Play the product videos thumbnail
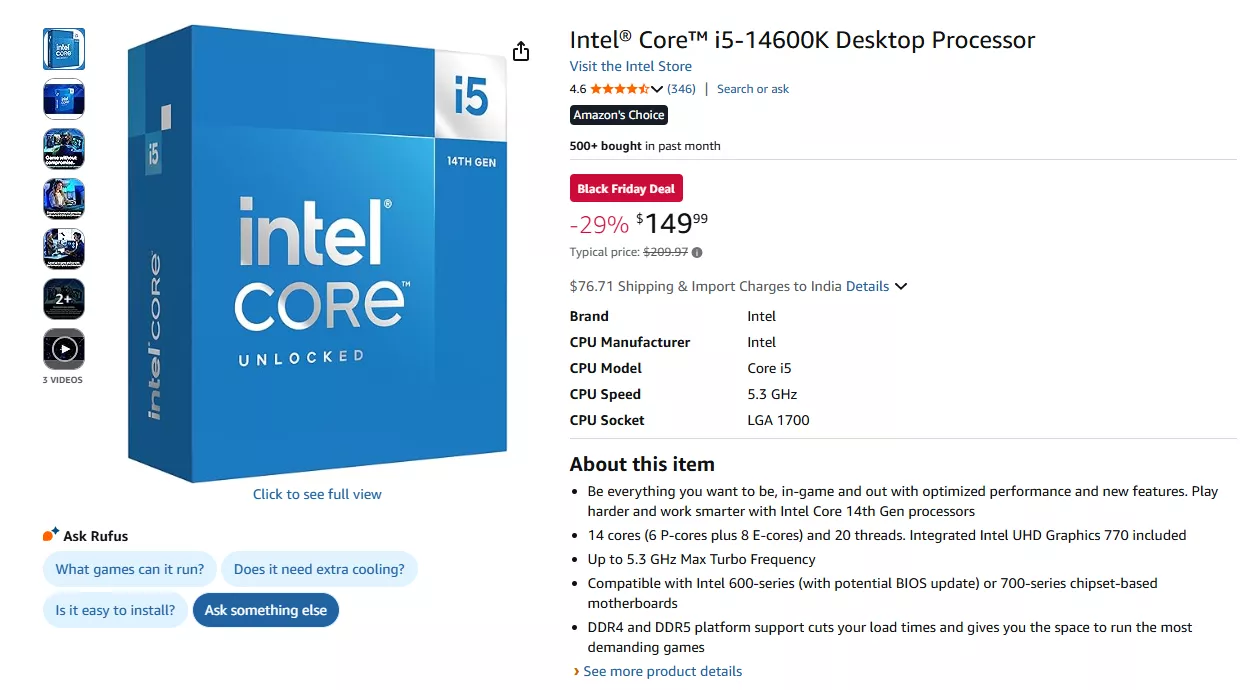Viewport: 1243px width, 690px height. coord(64,349)
